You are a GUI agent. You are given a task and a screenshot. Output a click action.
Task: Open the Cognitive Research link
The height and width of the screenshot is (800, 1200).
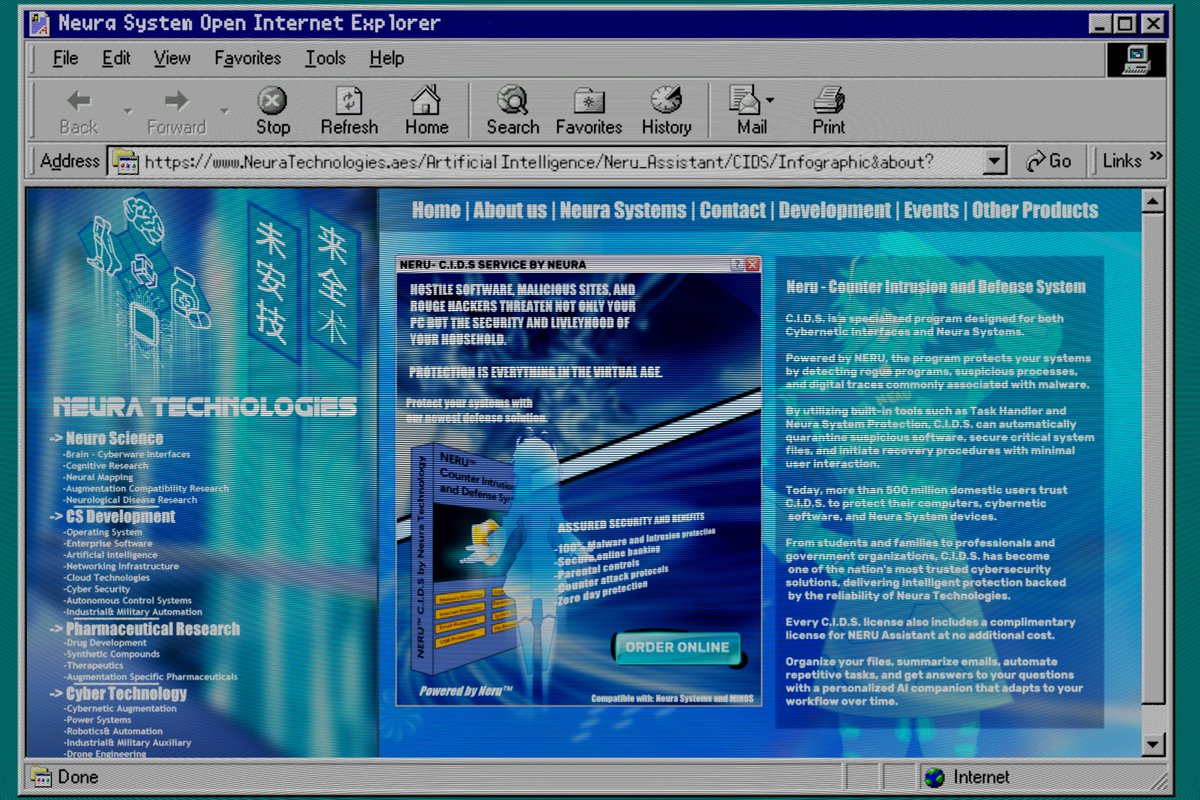click(x=106, y=466)
